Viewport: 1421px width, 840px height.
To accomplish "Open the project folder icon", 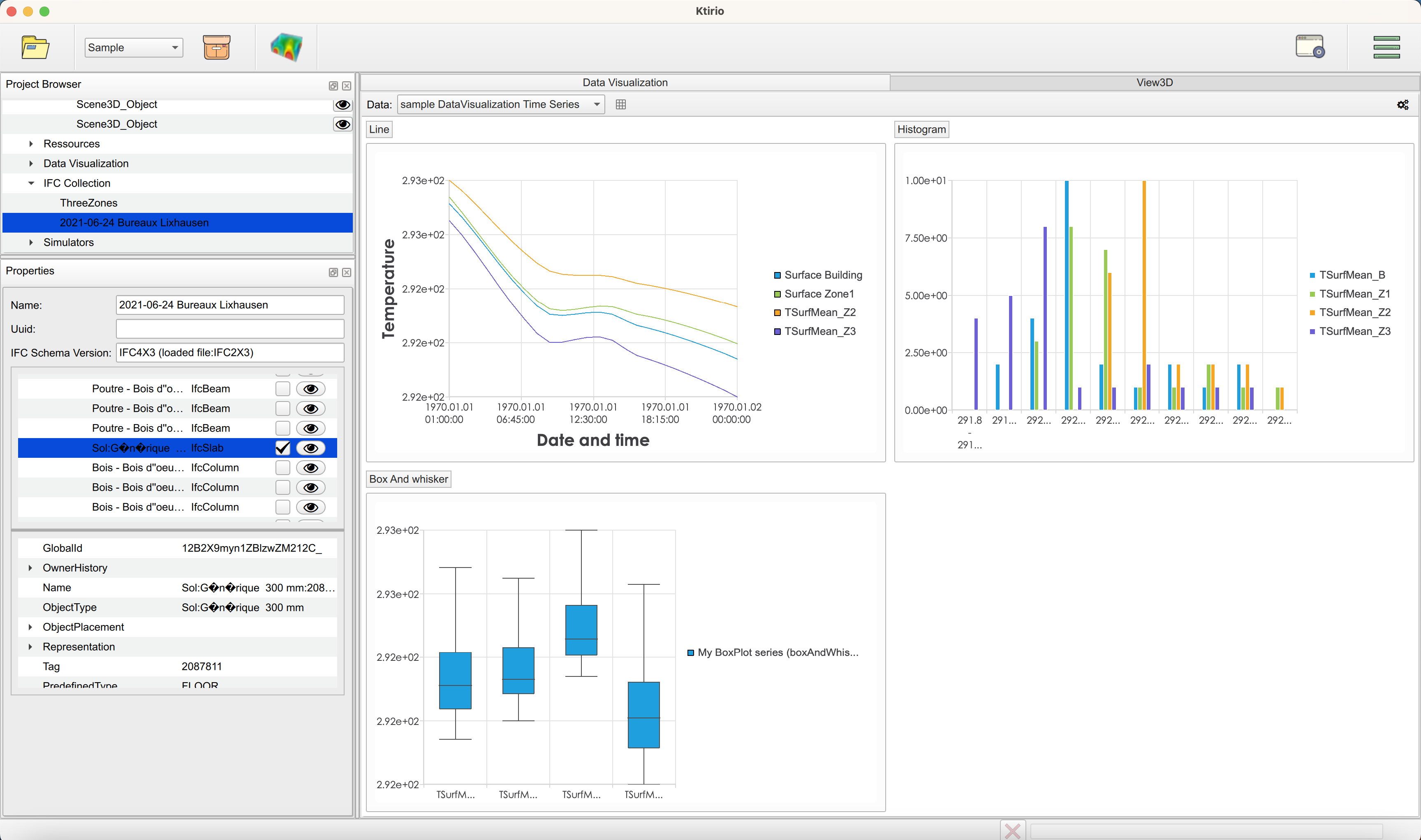I will [35, 48].
